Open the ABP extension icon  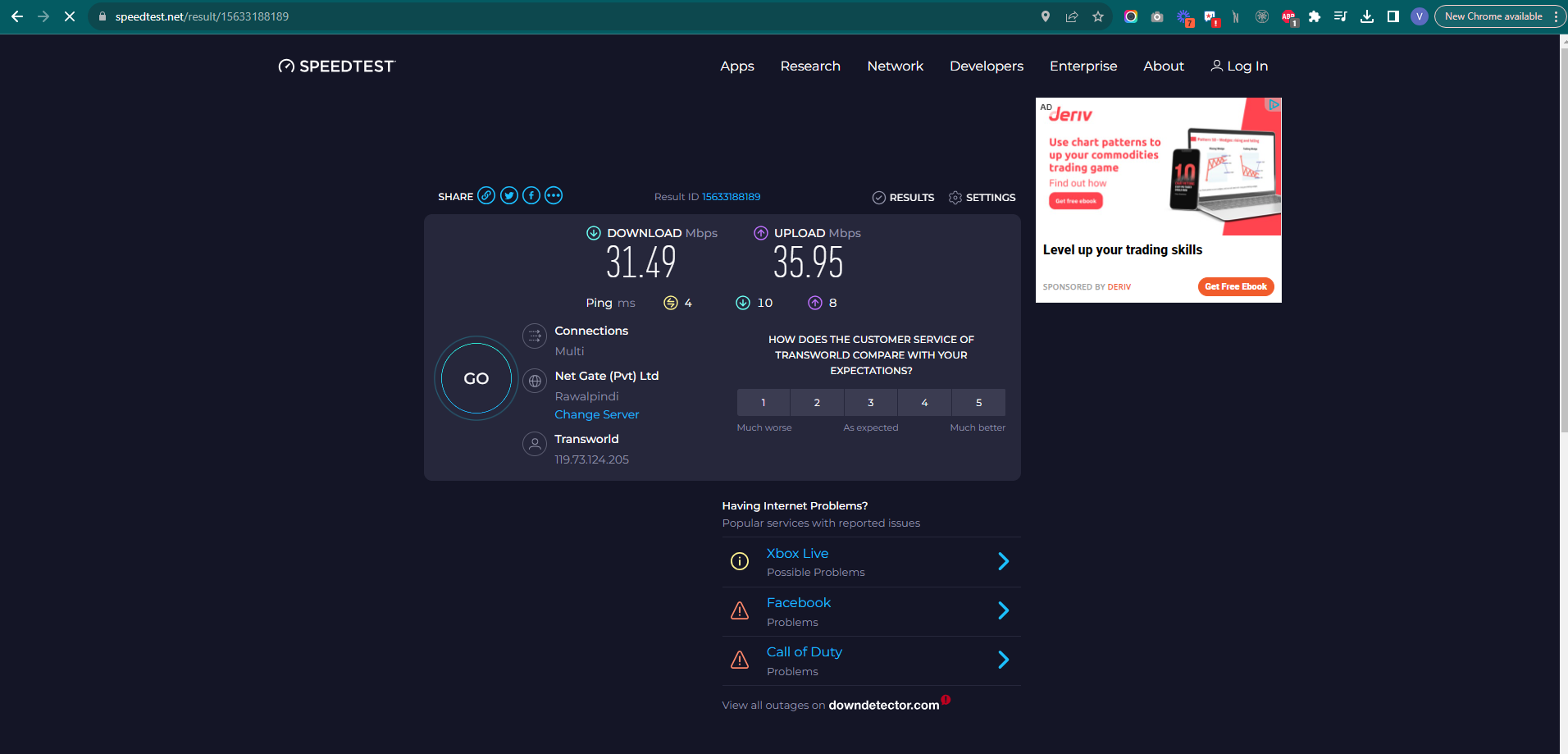[1288, 16]
